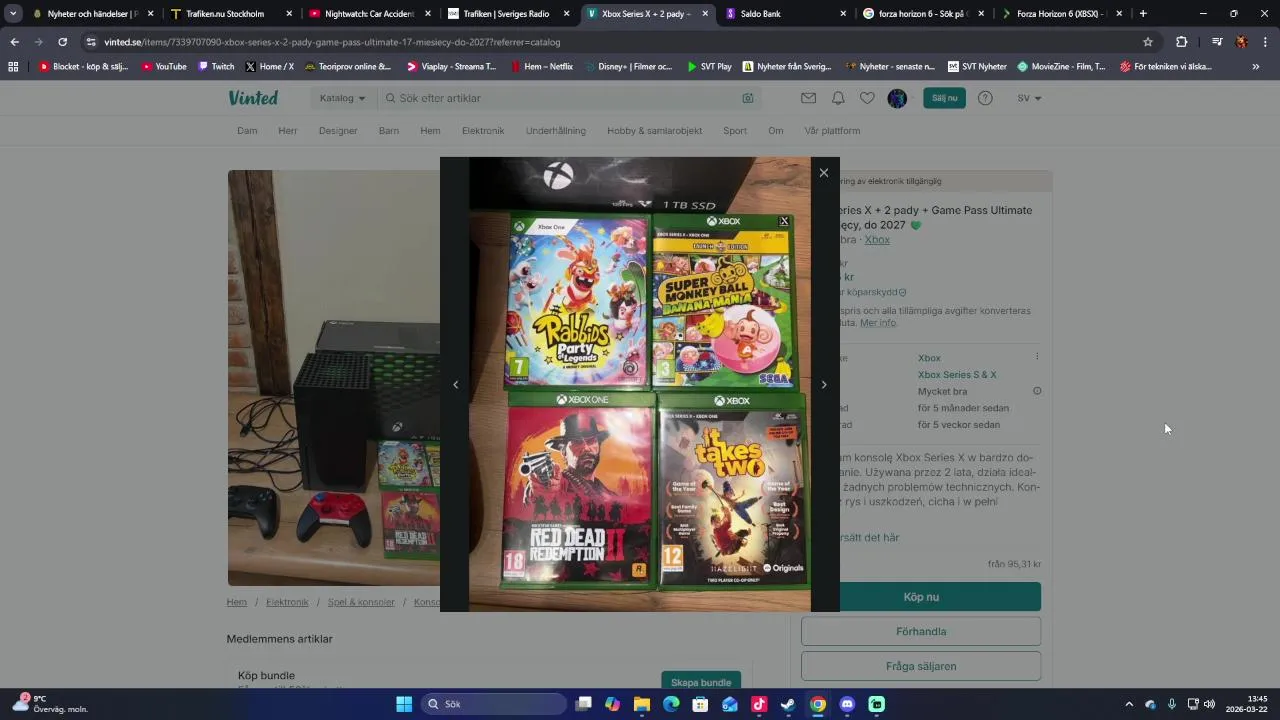The height and width of the screenshot is (720, 1280).
Task: Open Hobby & samlarobjekt category
Action: [x=654, y=131]
